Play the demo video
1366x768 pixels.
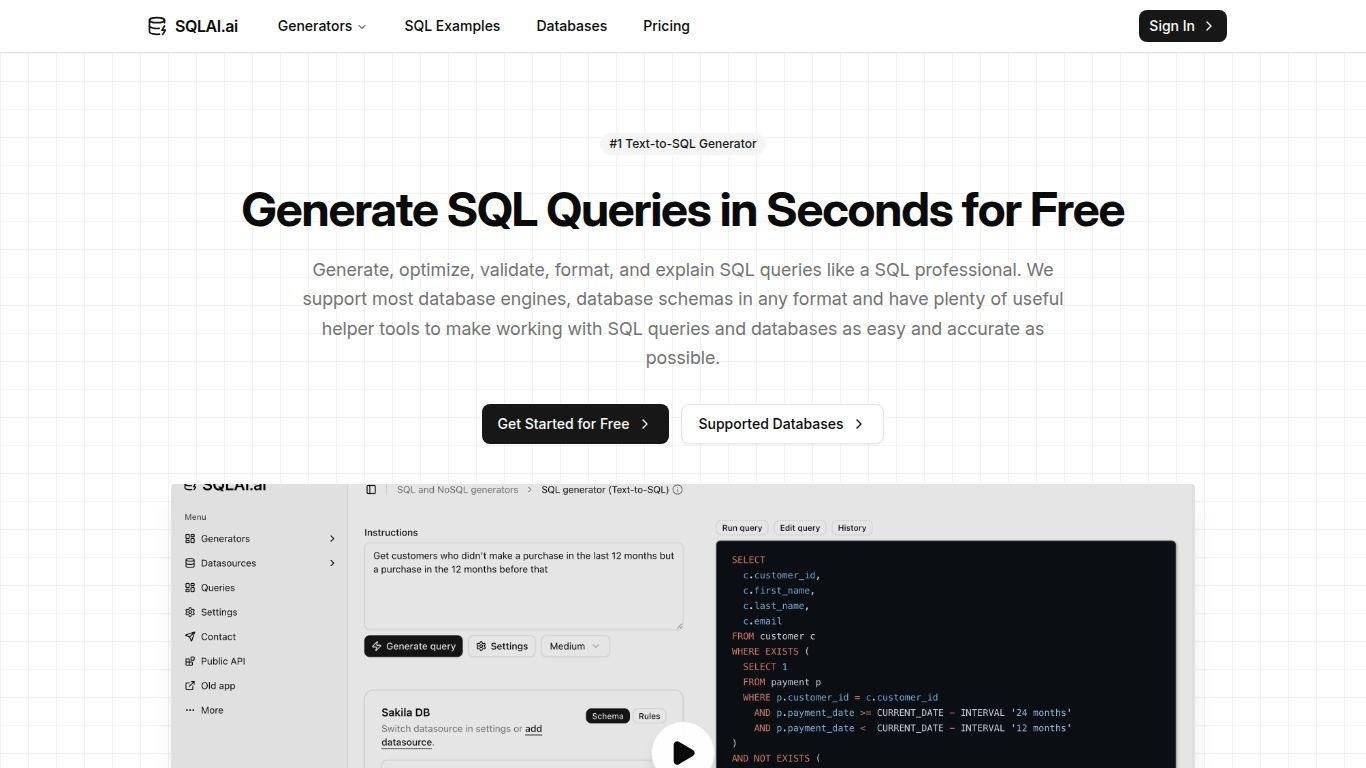click(x=683, y=752)
